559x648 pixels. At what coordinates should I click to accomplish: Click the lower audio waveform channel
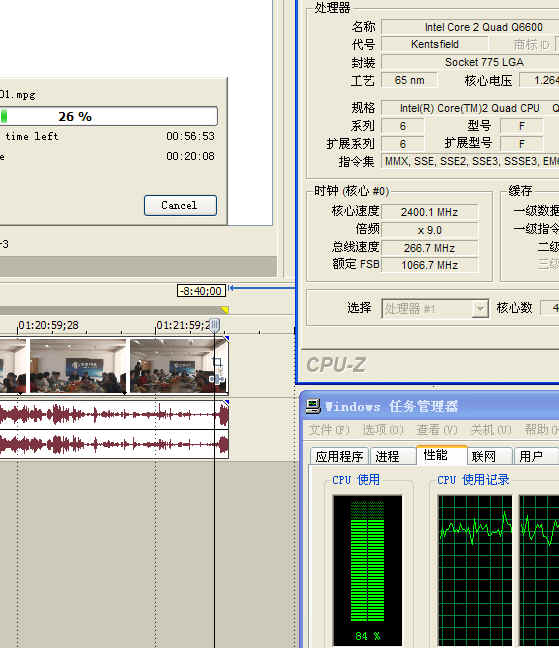[x=114, y=444]
